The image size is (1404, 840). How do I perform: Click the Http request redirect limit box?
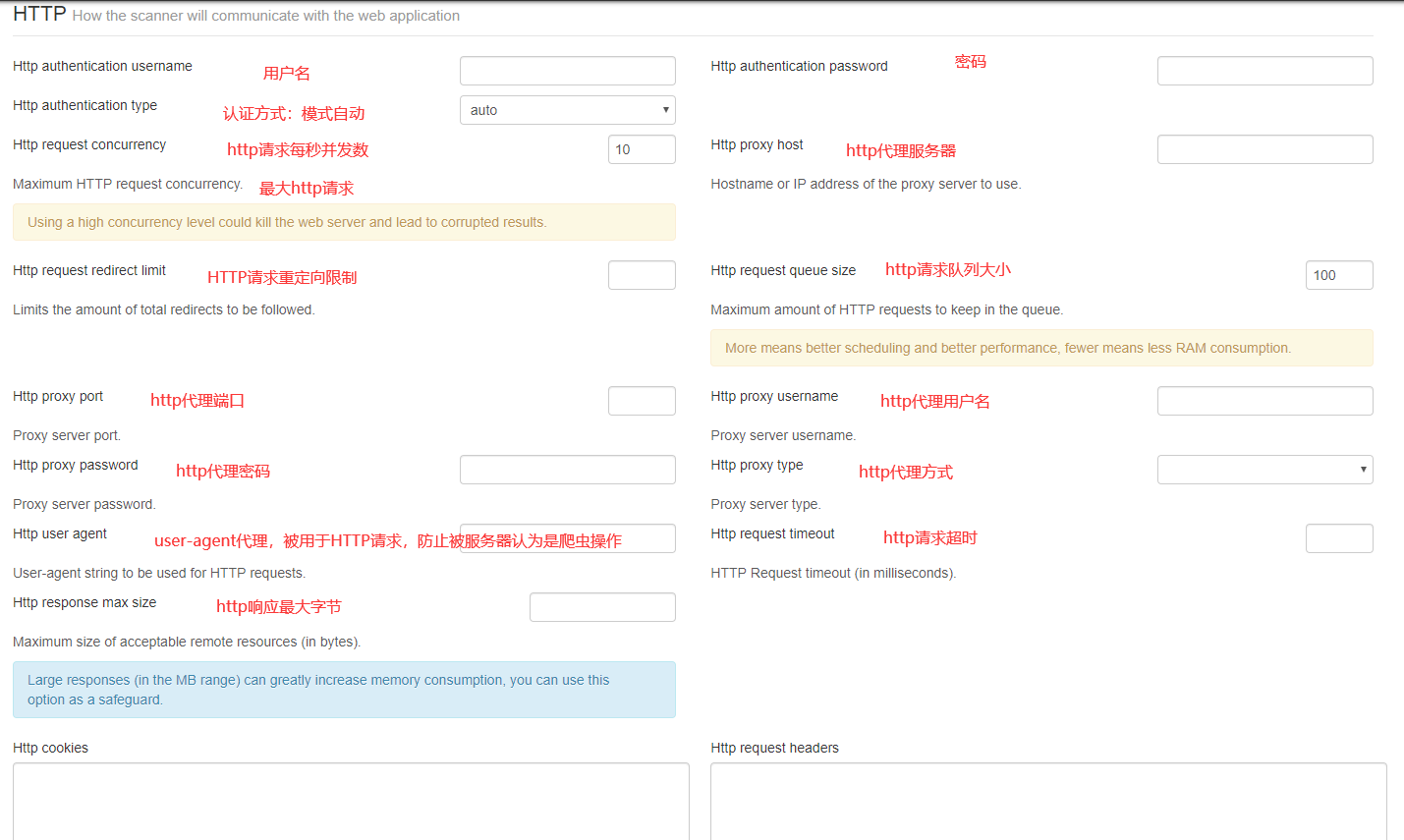[x=642, y=275]
